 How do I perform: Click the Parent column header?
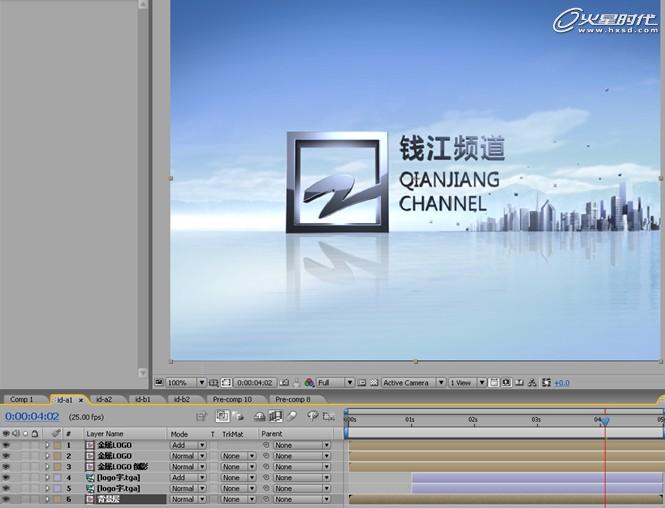tap(272, 433)
